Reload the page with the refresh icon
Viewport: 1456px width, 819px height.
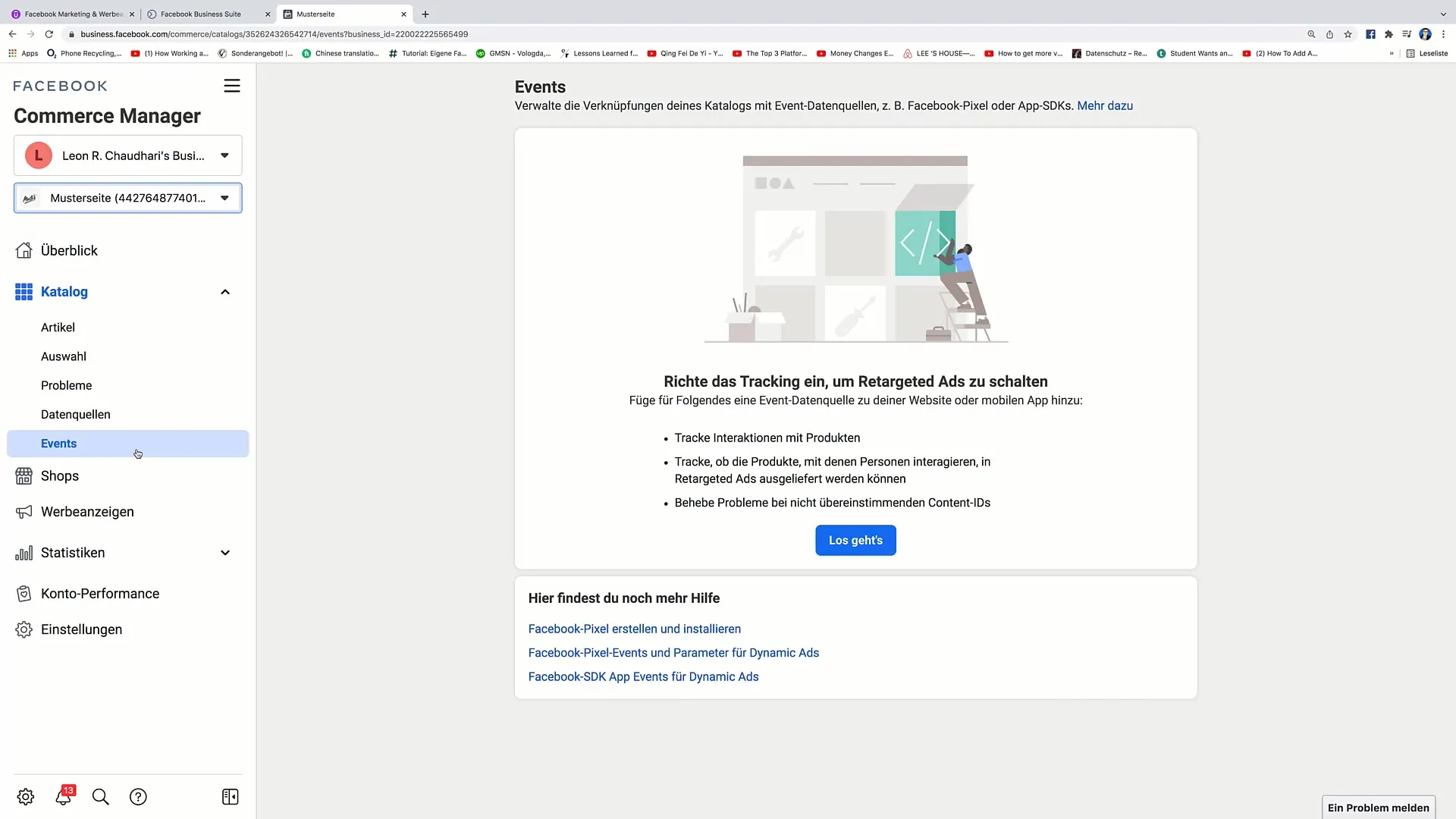[x=49, y=34]
